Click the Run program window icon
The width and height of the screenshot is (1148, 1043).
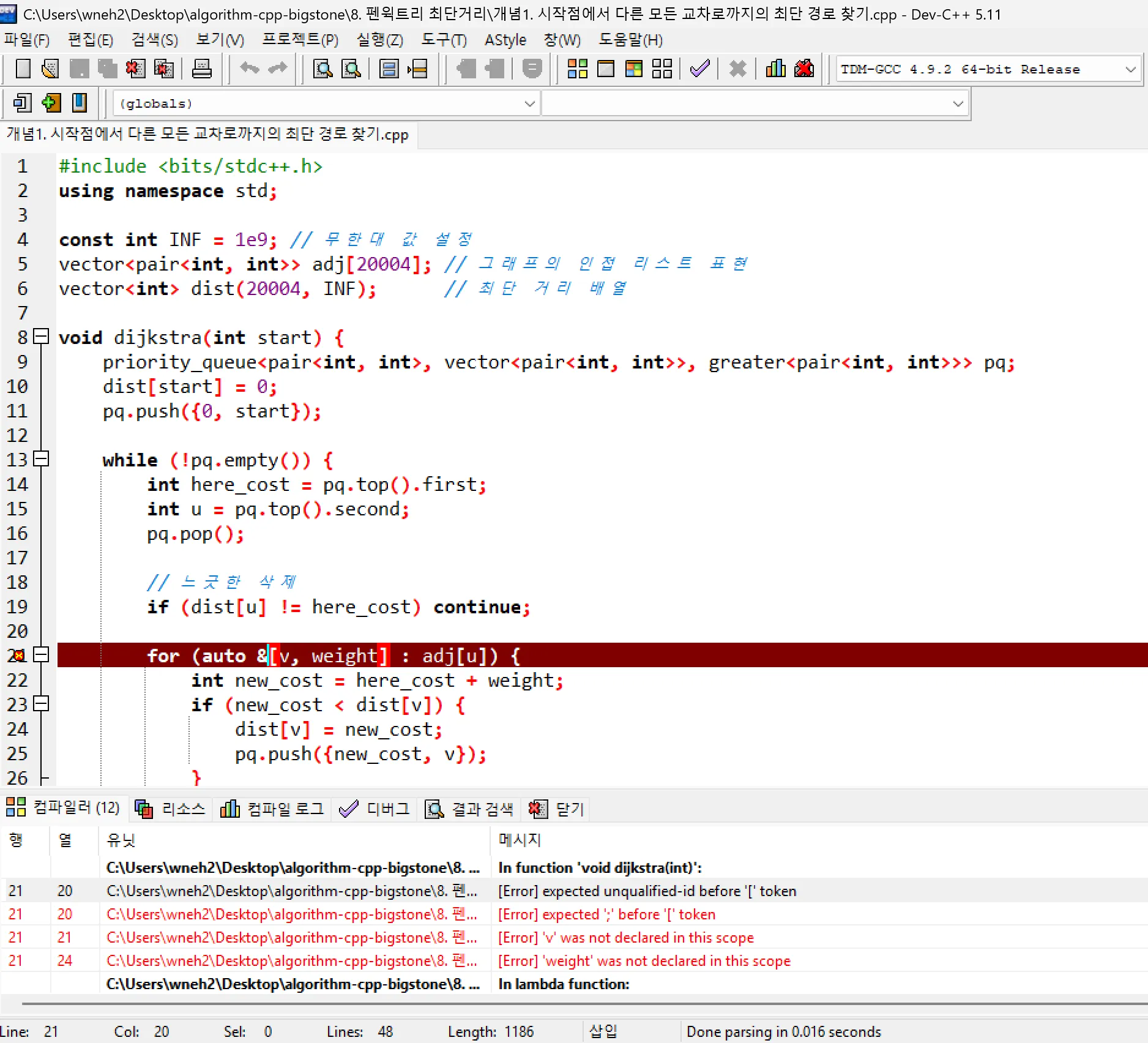click(x=605, y=69)
